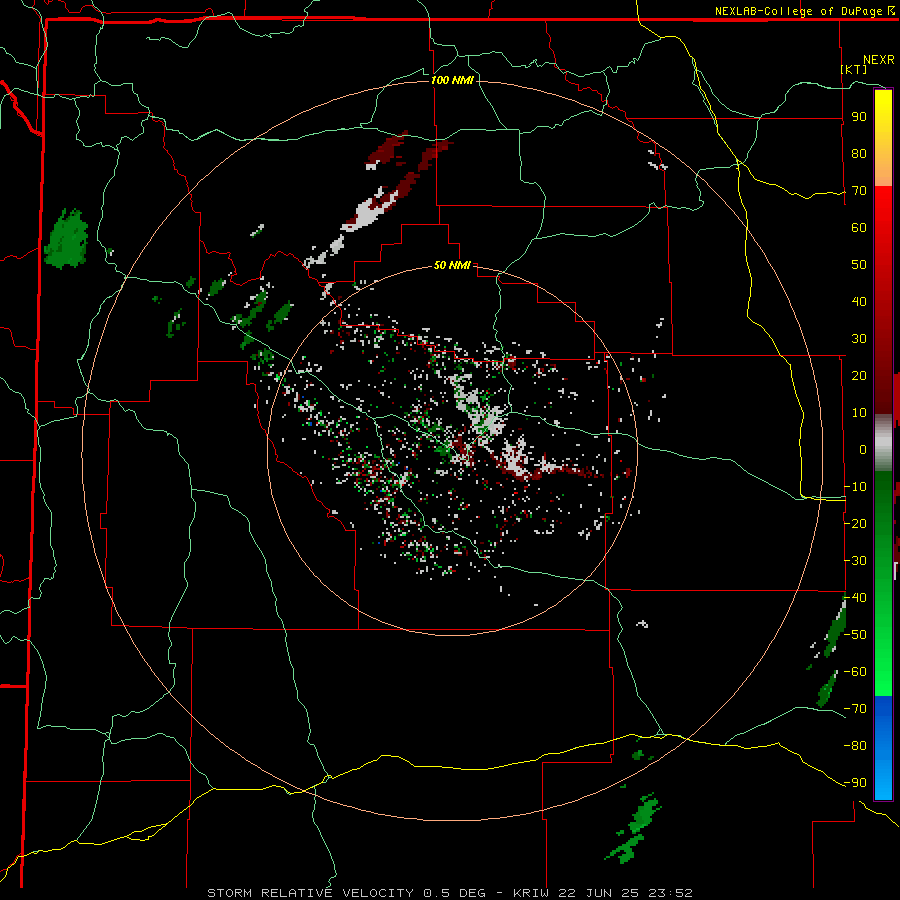Click the large green echo at far left
The image size is (900, 900).
point(67,238)
